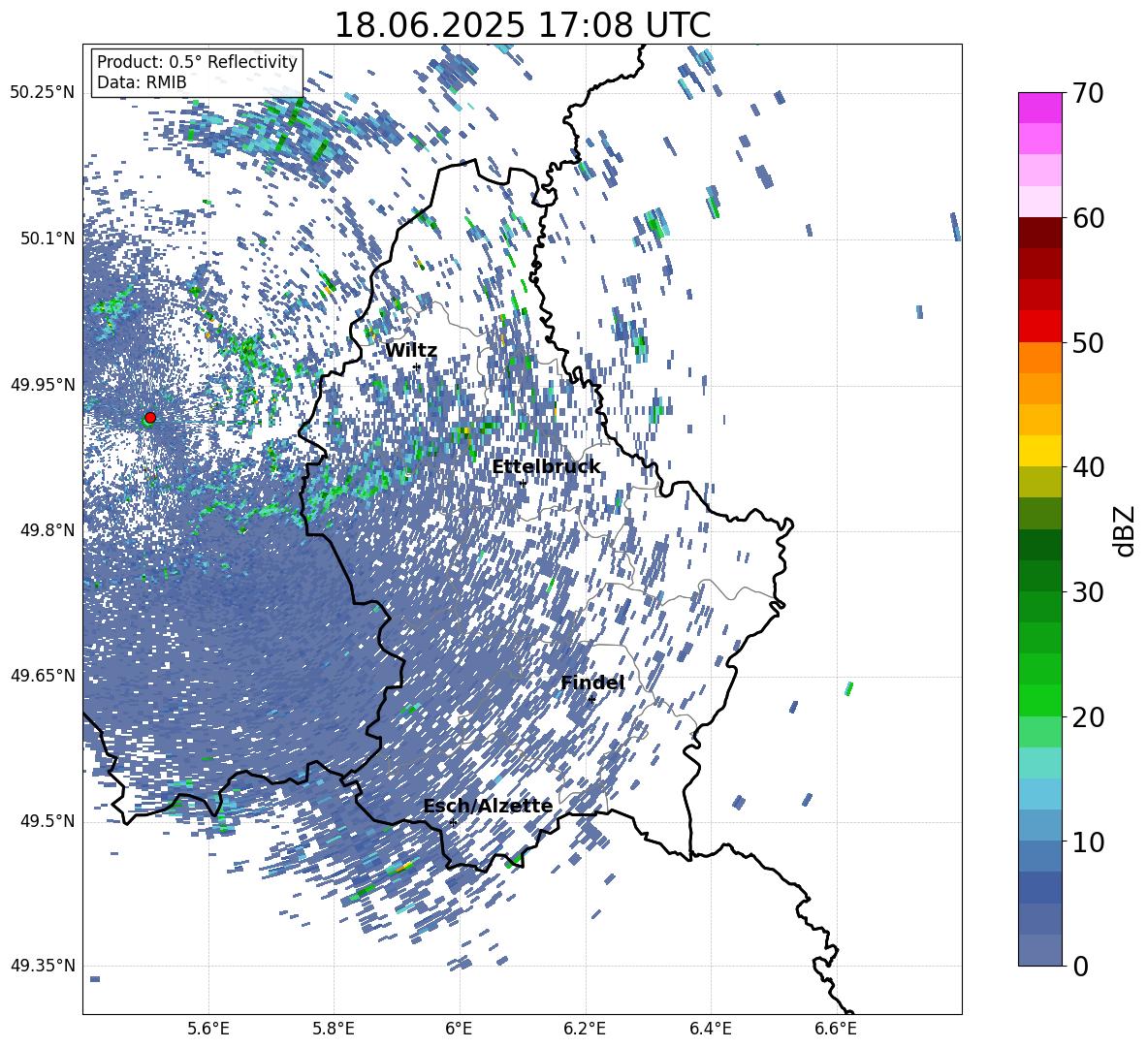
Task: Click the Ettelbruck city label
Action: (546, 467)
